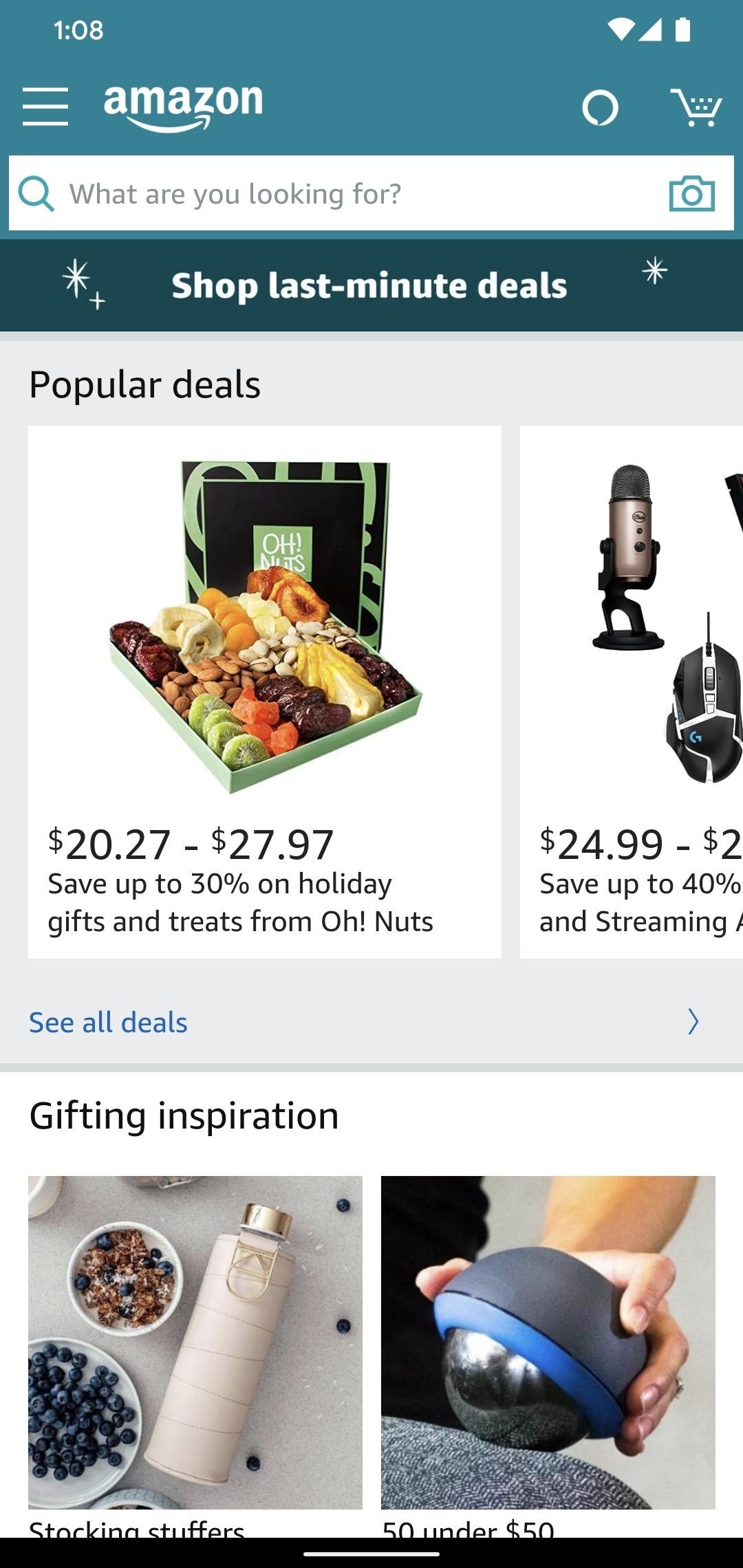This screenshot has height=1568, width=743.
Task: Tap the Android home gesture bar
Action: click(x=371, y=1553)
